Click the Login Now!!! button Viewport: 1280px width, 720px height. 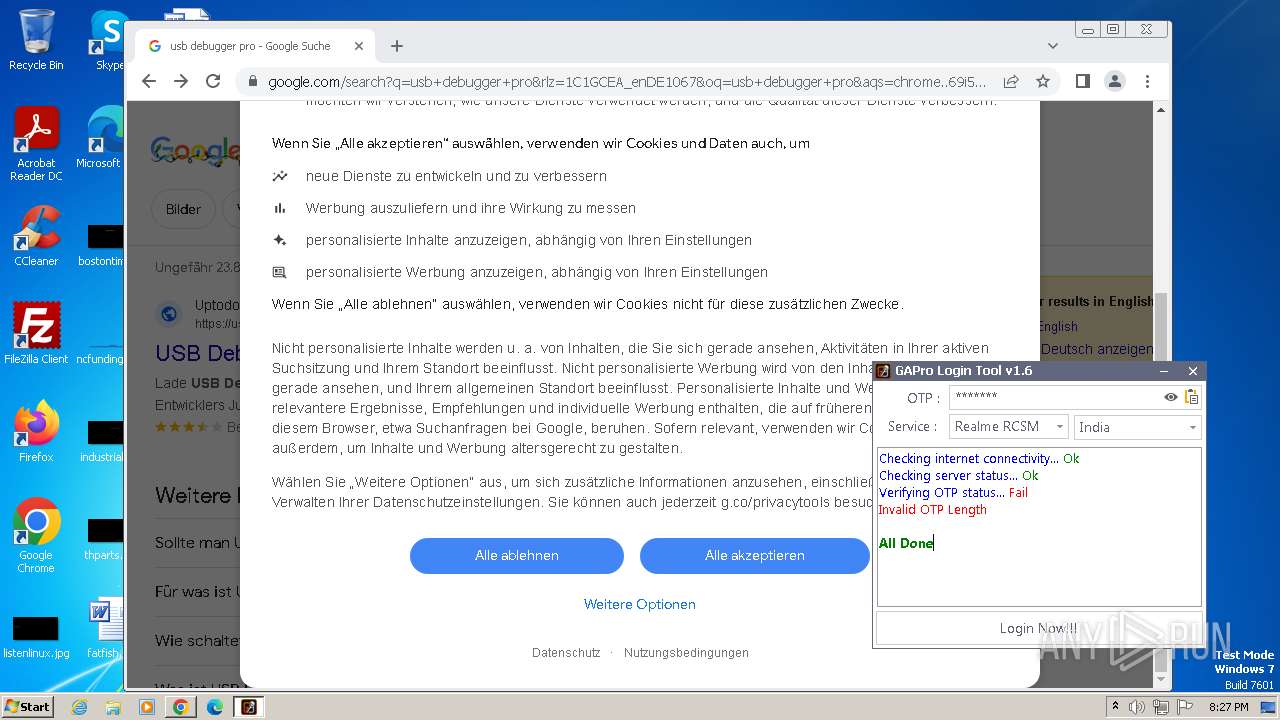tap(1039, 628)
